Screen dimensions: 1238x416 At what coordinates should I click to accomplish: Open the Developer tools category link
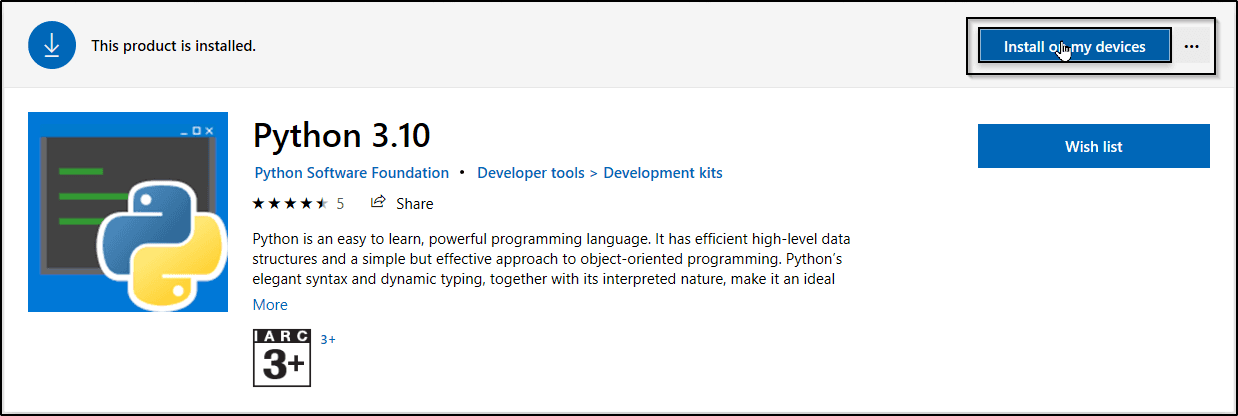tap(531, 173)
